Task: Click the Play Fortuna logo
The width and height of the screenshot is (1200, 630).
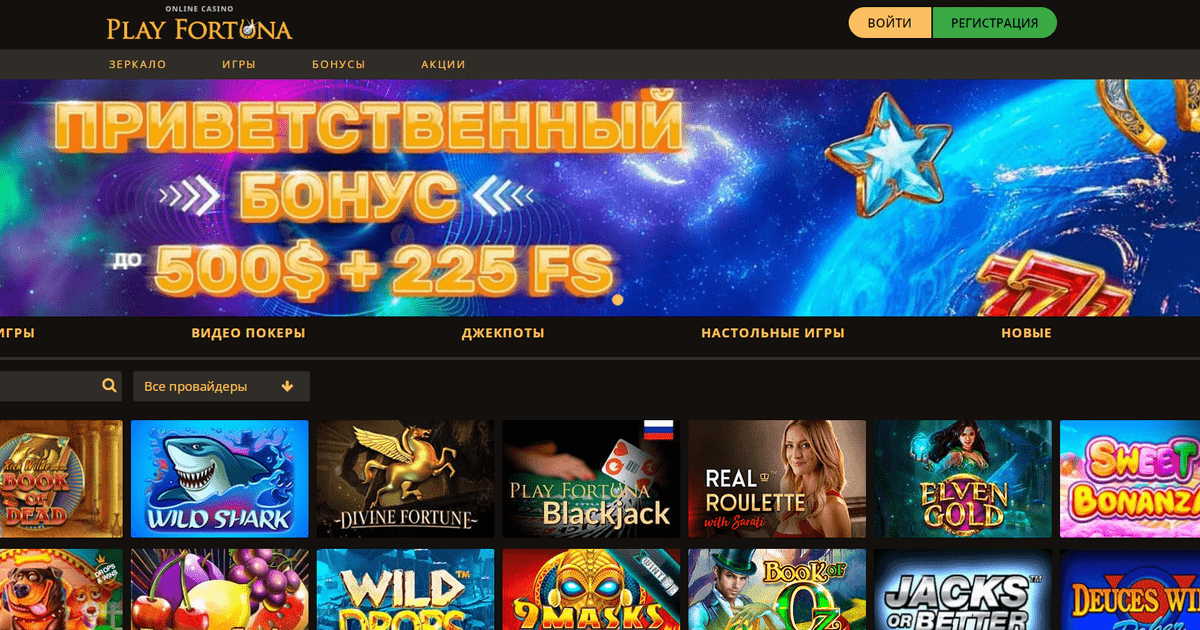Action: point(200,23)
